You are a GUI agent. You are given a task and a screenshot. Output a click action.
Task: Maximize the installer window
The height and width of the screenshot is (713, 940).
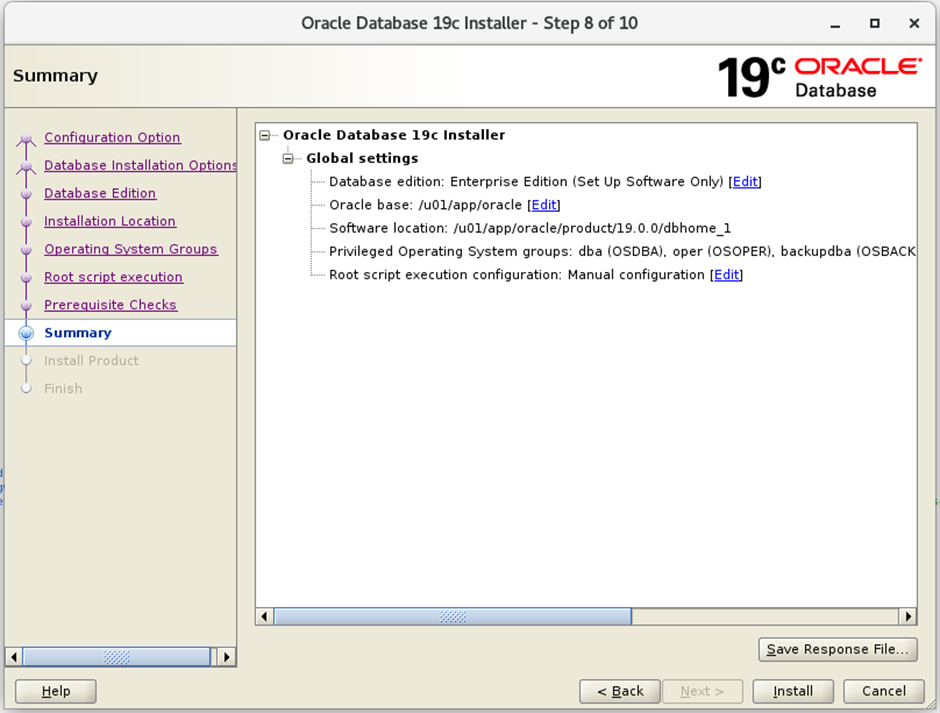[x=875, y=23]
